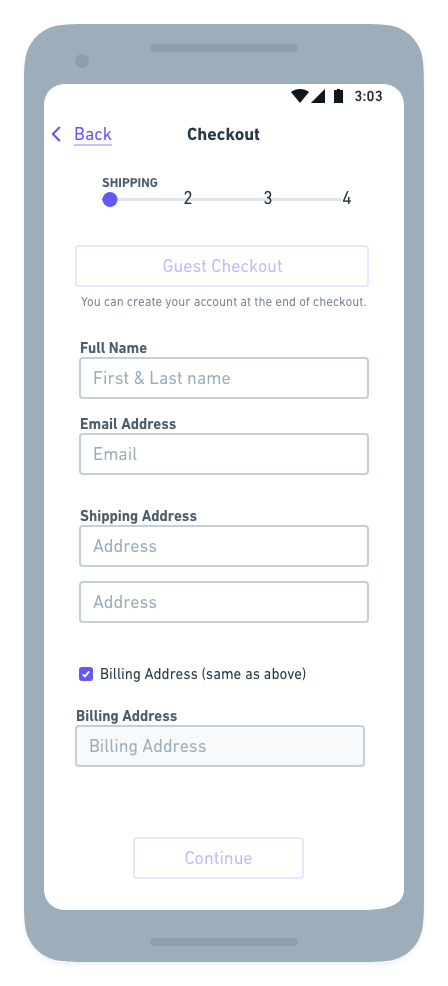Tap the battery status icon
This screenshot has width=448, height=986.
point(339,96)
